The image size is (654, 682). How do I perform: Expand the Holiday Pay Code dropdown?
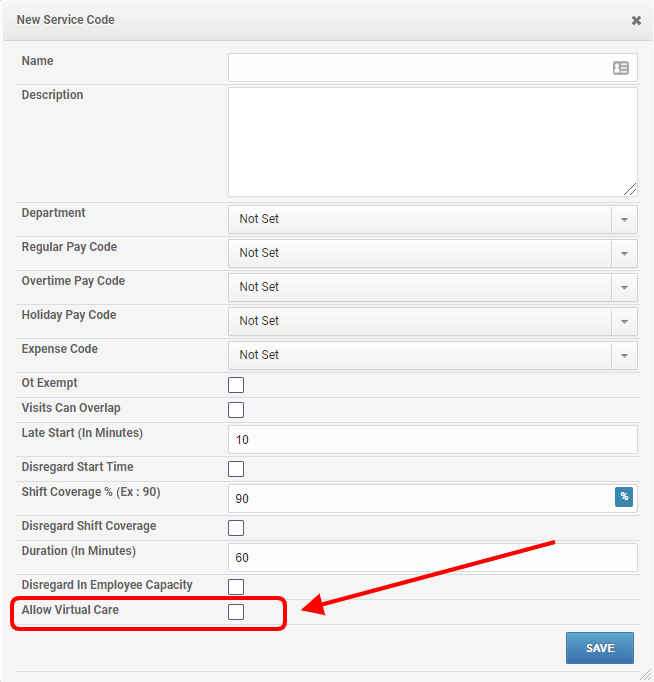(x=432, y=321)
